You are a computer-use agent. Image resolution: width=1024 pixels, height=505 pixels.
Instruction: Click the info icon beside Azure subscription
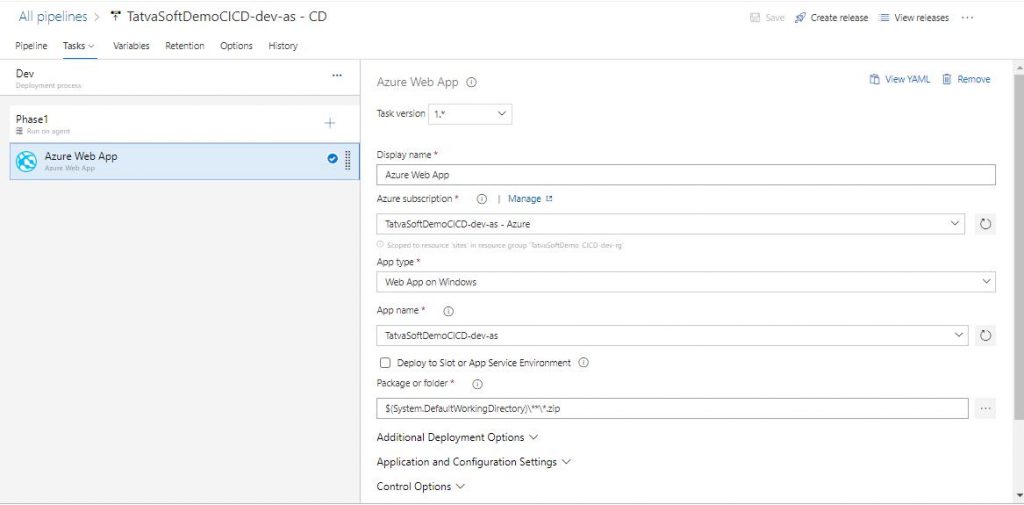coord(482,199)
